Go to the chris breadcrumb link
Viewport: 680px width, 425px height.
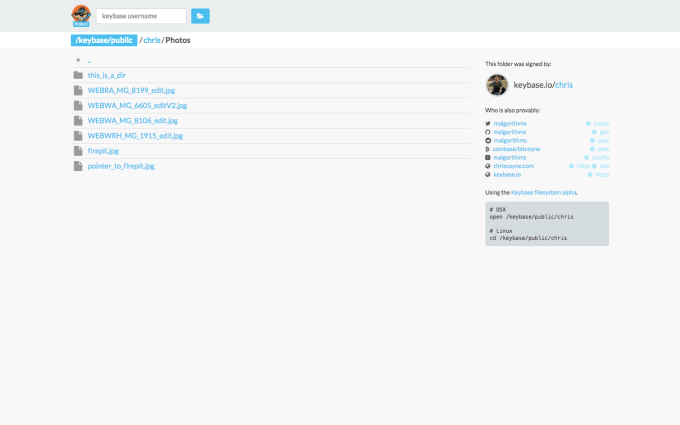[152, 40]
